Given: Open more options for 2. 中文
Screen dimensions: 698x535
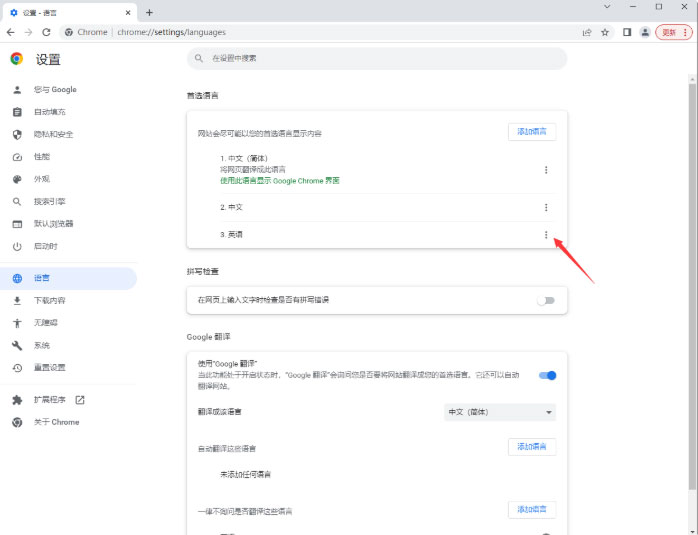Looking at the screenshot, I should tap(546, 207).
